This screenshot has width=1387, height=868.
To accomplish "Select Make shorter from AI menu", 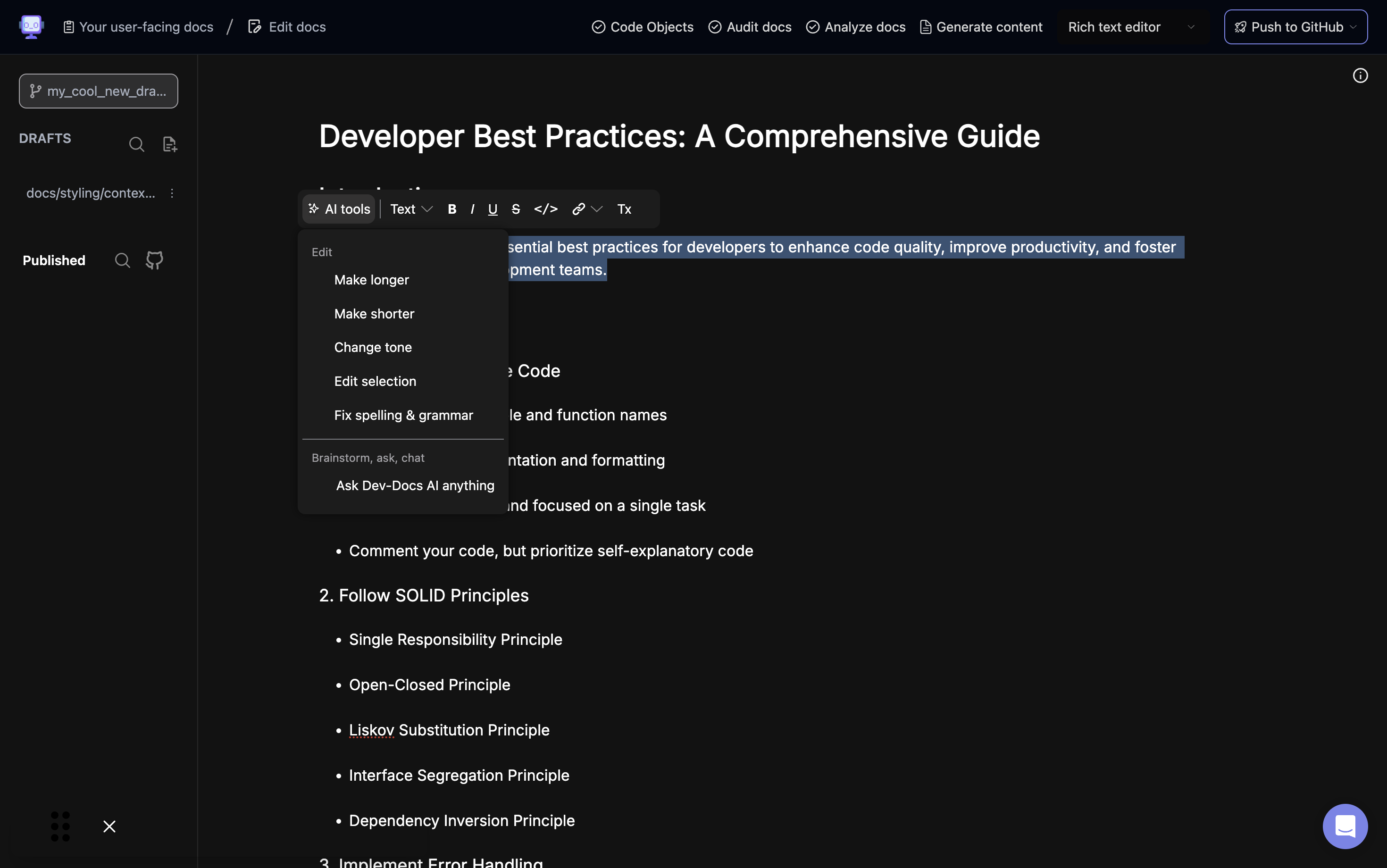I will click(374, 313).
